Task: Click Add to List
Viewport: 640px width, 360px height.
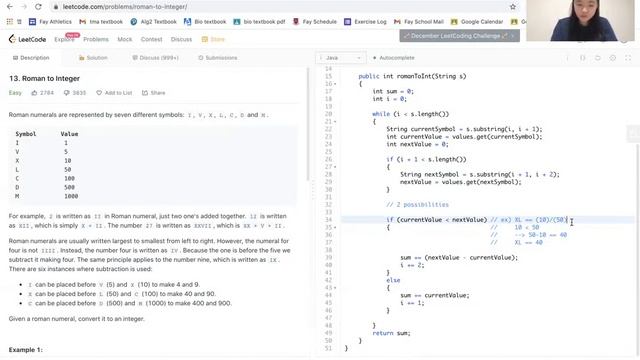Action: pos(114,93)
